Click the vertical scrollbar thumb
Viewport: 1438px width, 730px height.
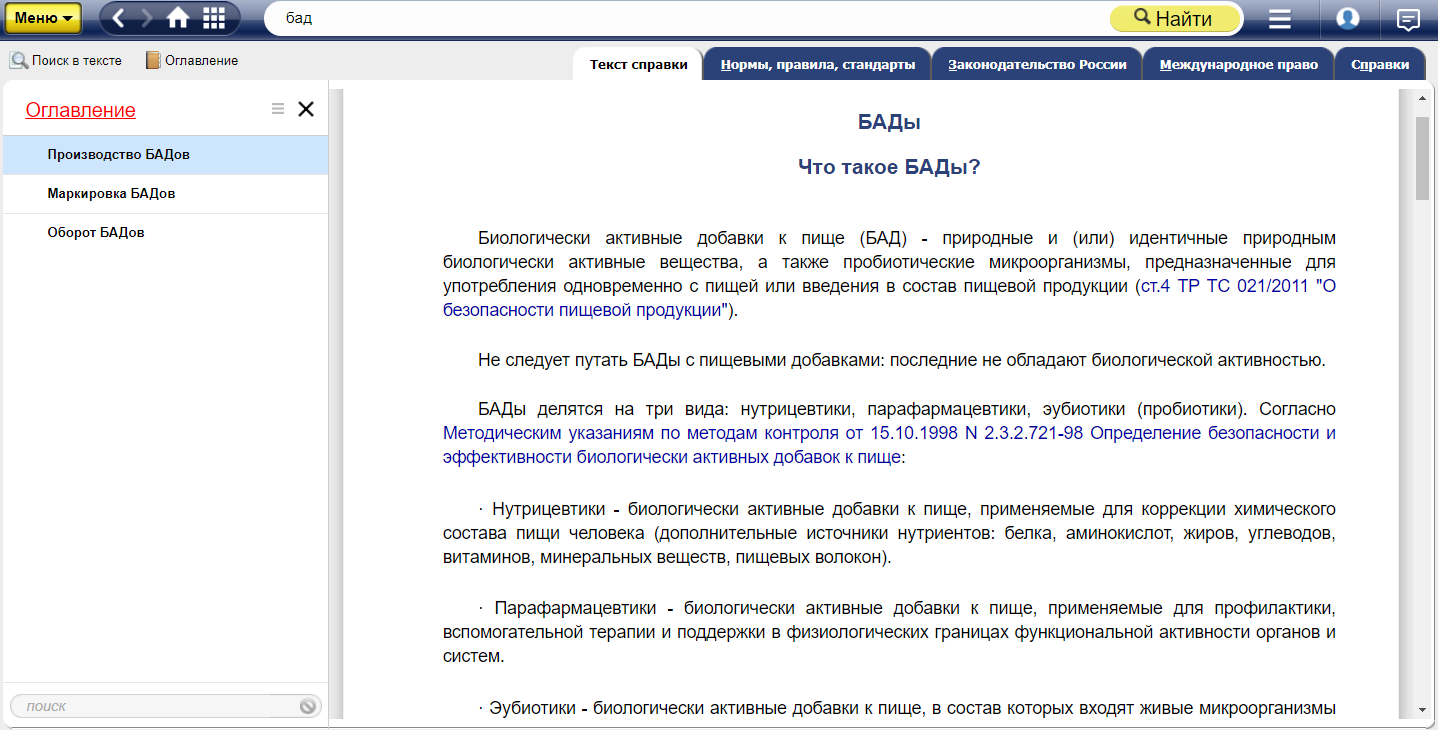click(x=1422, y=158)
